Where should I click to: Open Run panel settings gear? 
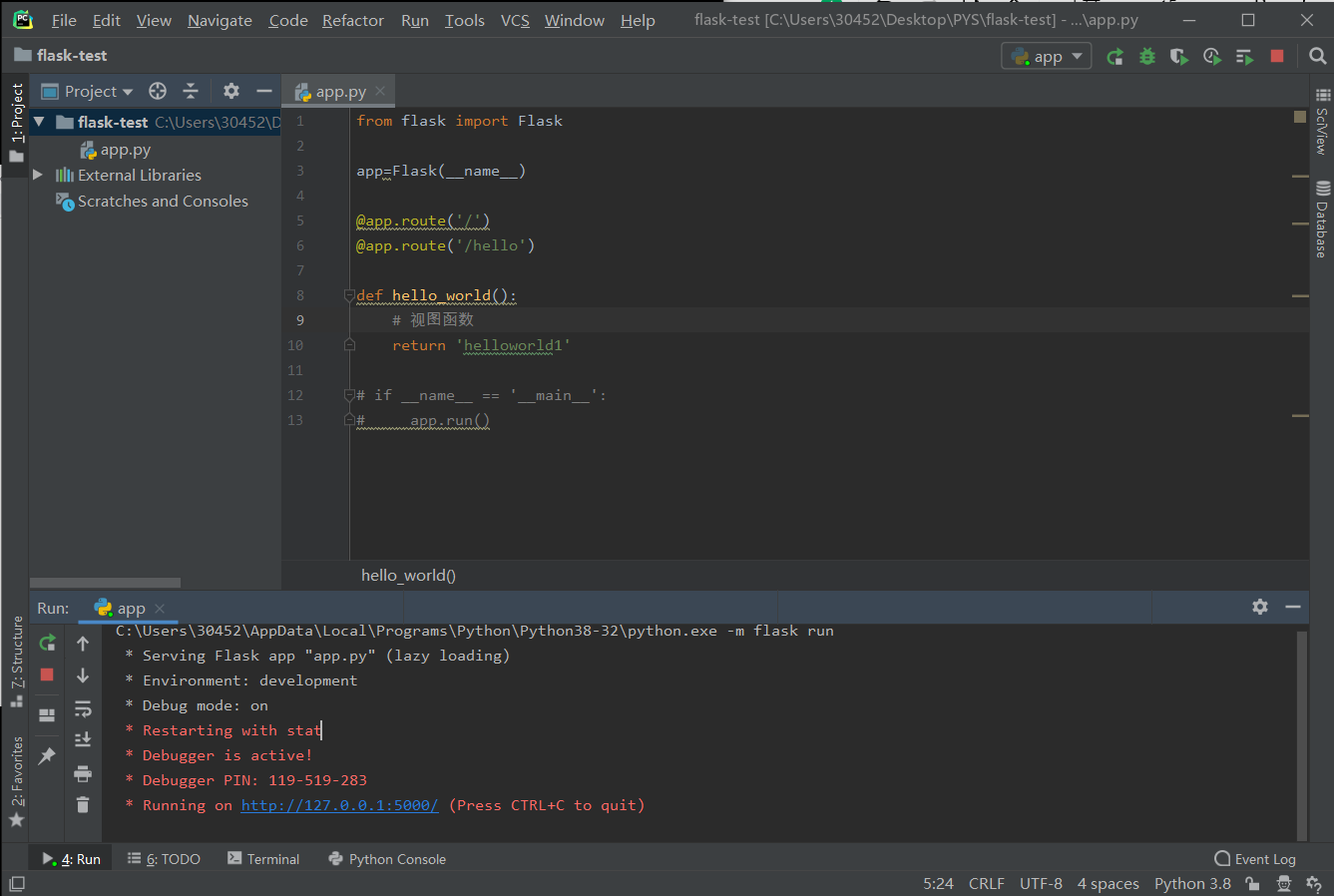coord(1260,607)
